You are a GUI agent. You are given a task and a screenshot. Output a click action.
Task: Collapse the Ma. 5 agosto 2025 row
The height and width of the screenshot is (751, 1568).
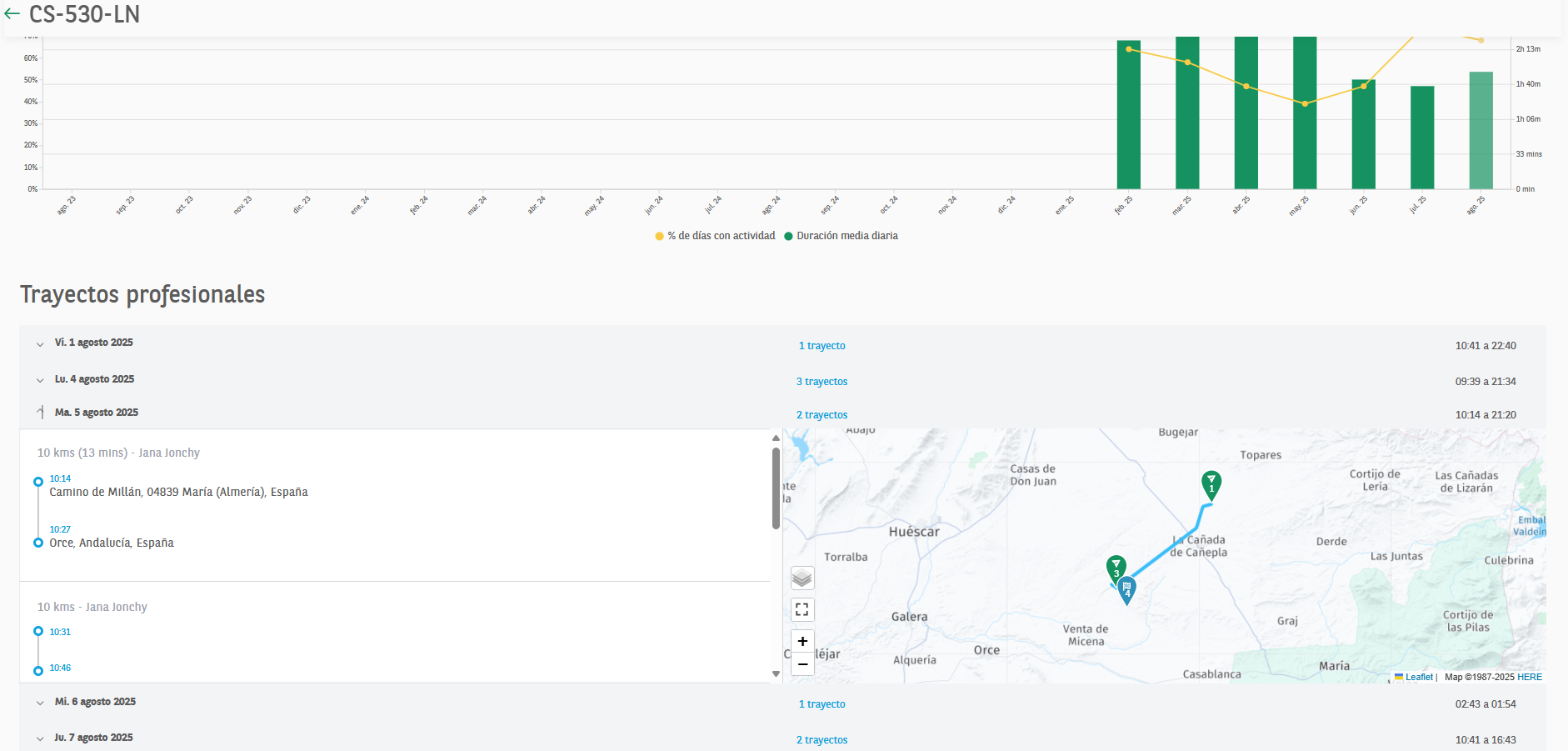(40, 412)
